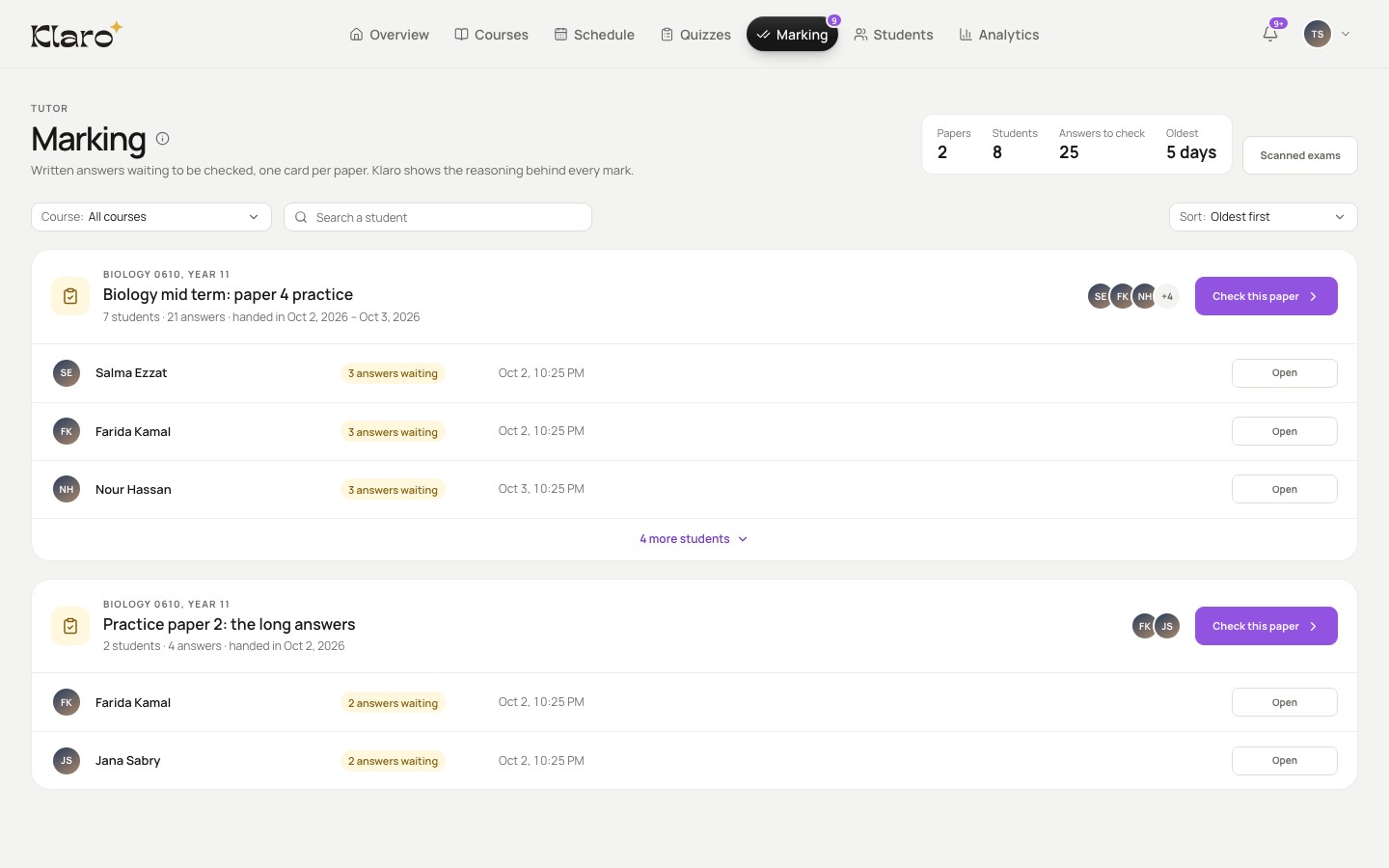Click FK avatar in Farida Kamal row under Practice paper 2
This screenshot has width=1389, height=868.
pos(67,702)
